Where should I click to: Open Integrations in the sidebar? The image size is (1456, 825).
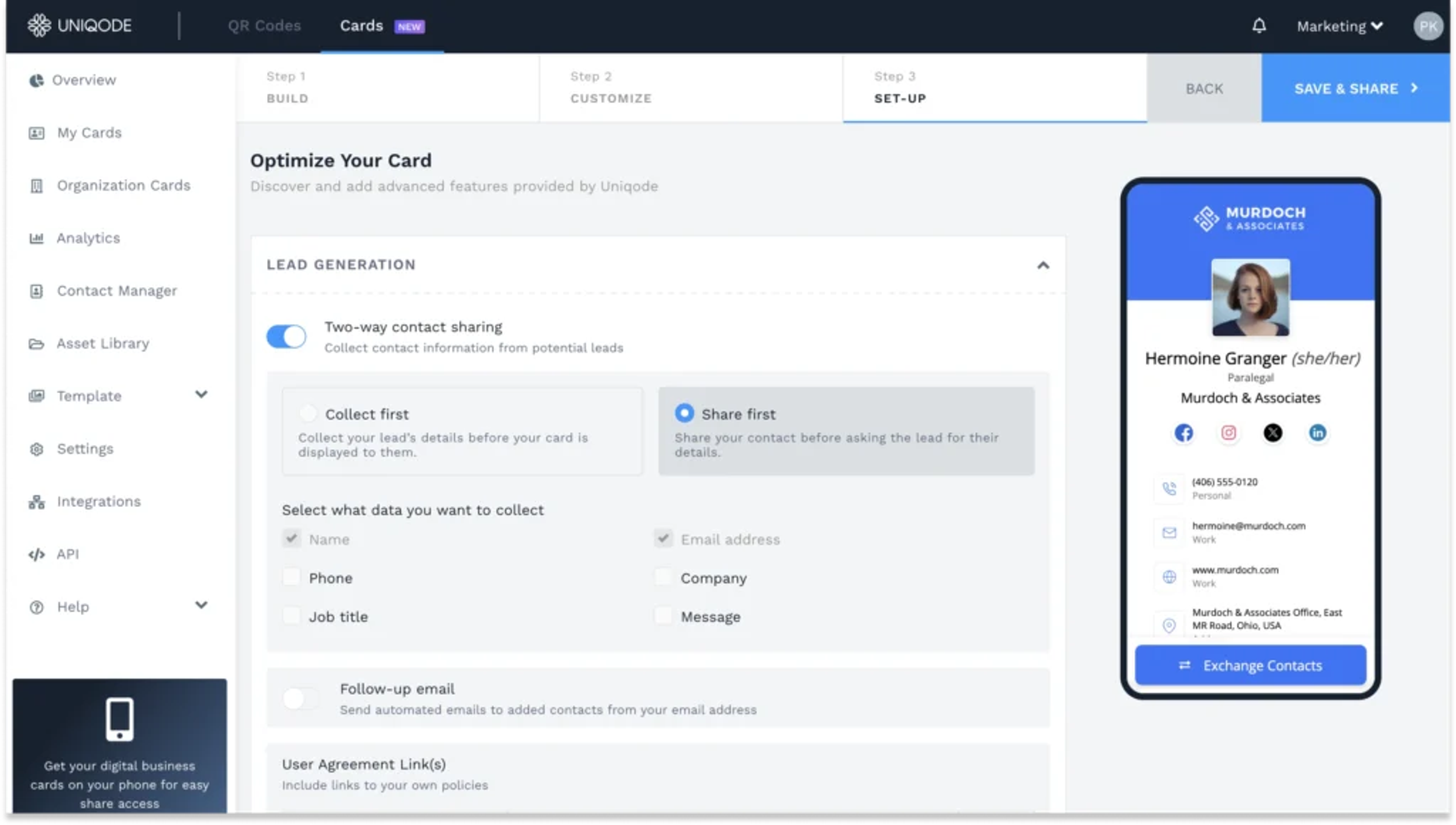pyautogui.click(x=99, y=502)
